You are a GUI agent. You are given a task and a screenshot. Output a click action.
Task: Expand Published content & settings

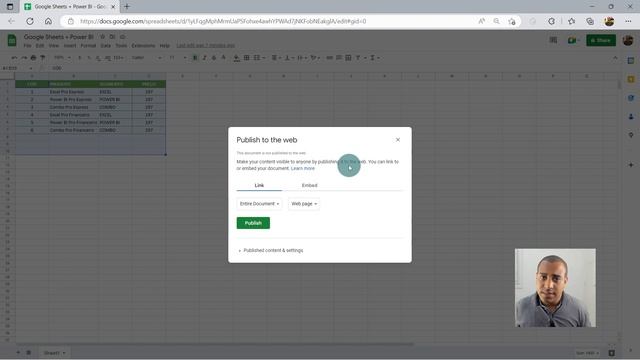[271, 250]
